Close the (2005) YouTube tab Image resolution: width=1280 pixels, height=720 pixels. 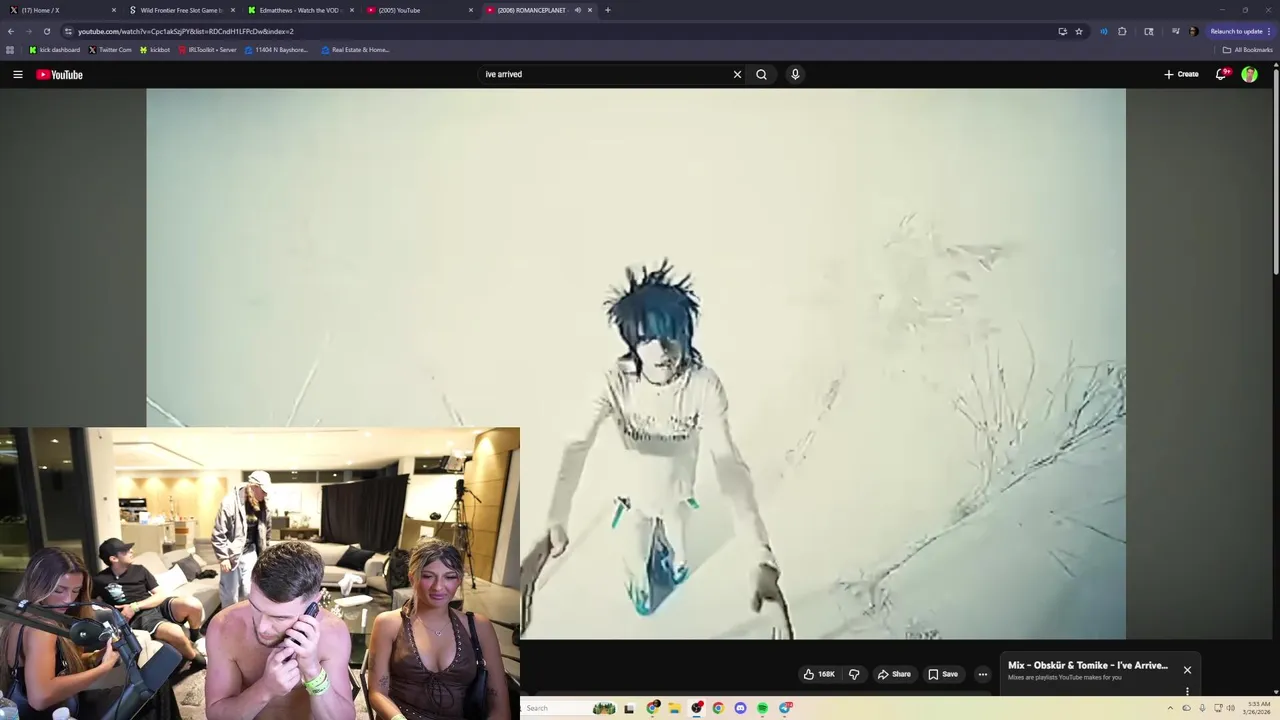click(x=471, y=10)
